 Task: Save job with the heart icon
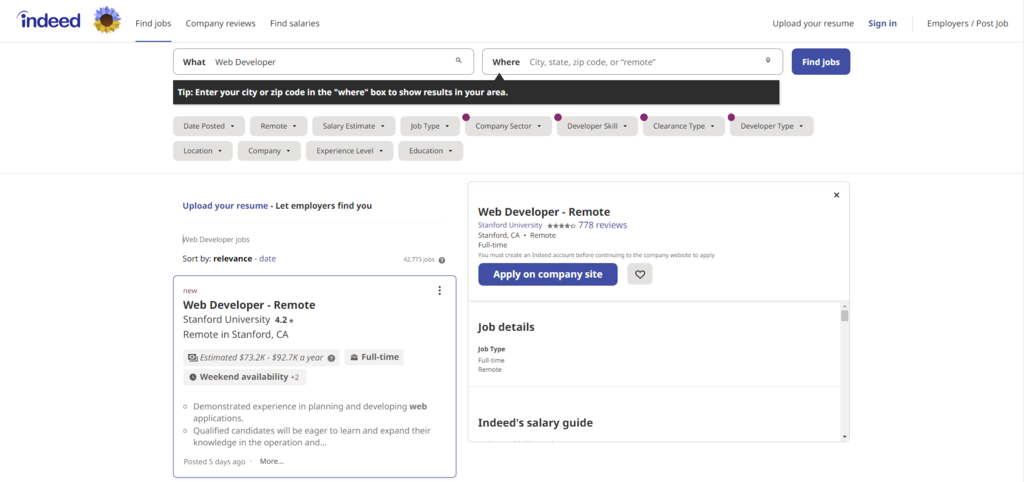640,274
